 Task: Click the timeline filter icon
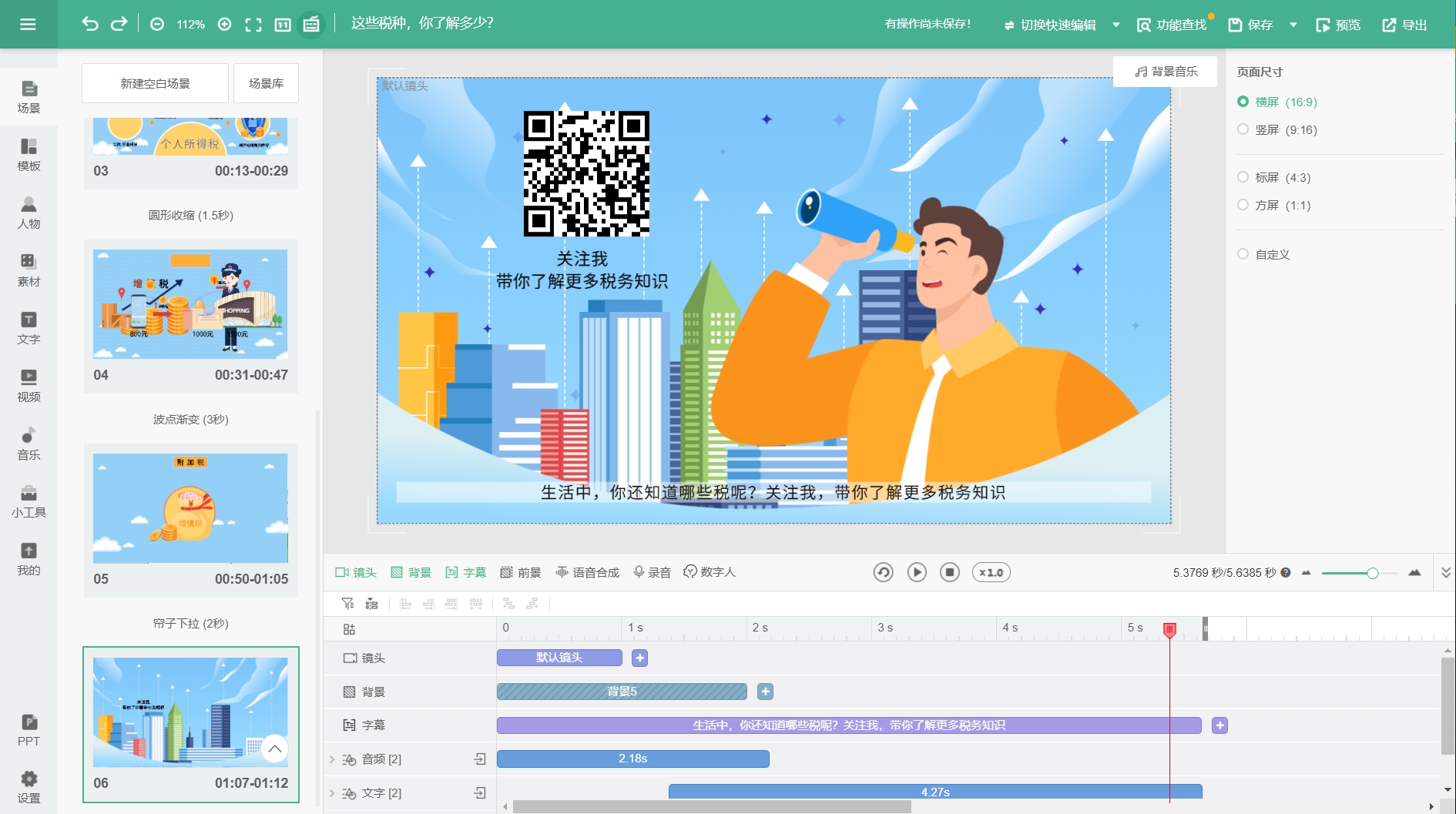pyautogui.click(x=347, y=604)
